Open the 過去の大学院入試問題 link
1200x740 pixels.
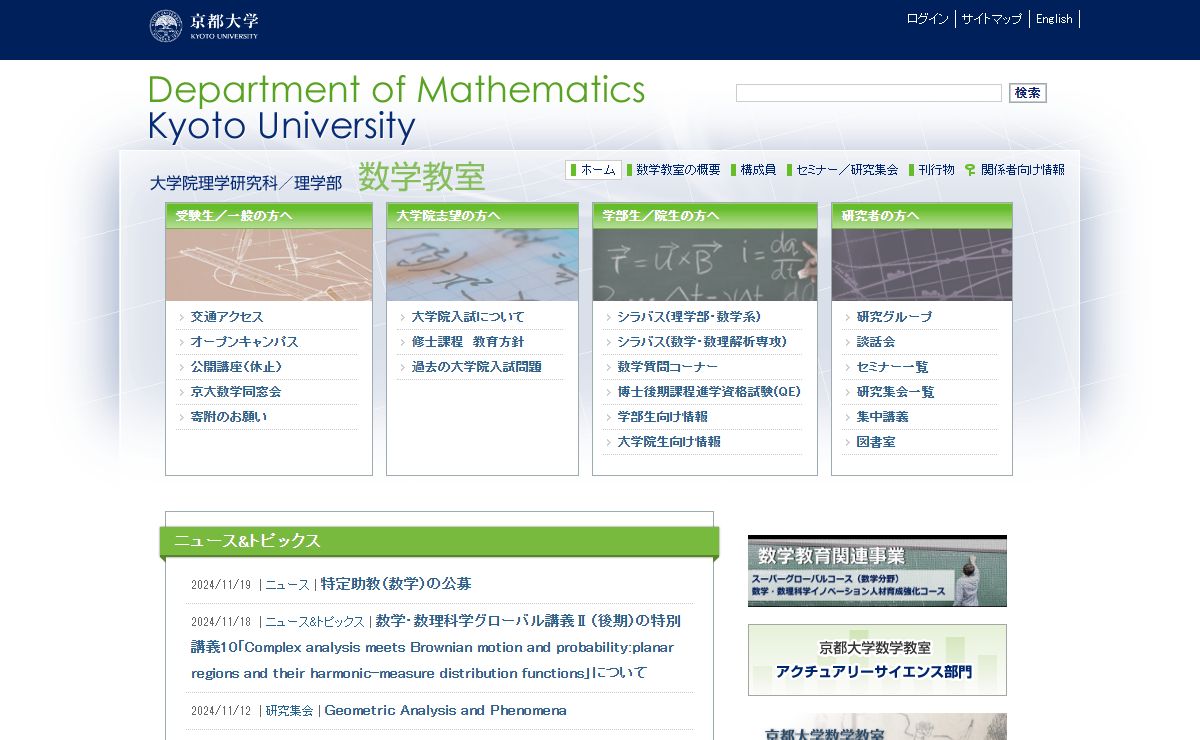tap(477, 367)
